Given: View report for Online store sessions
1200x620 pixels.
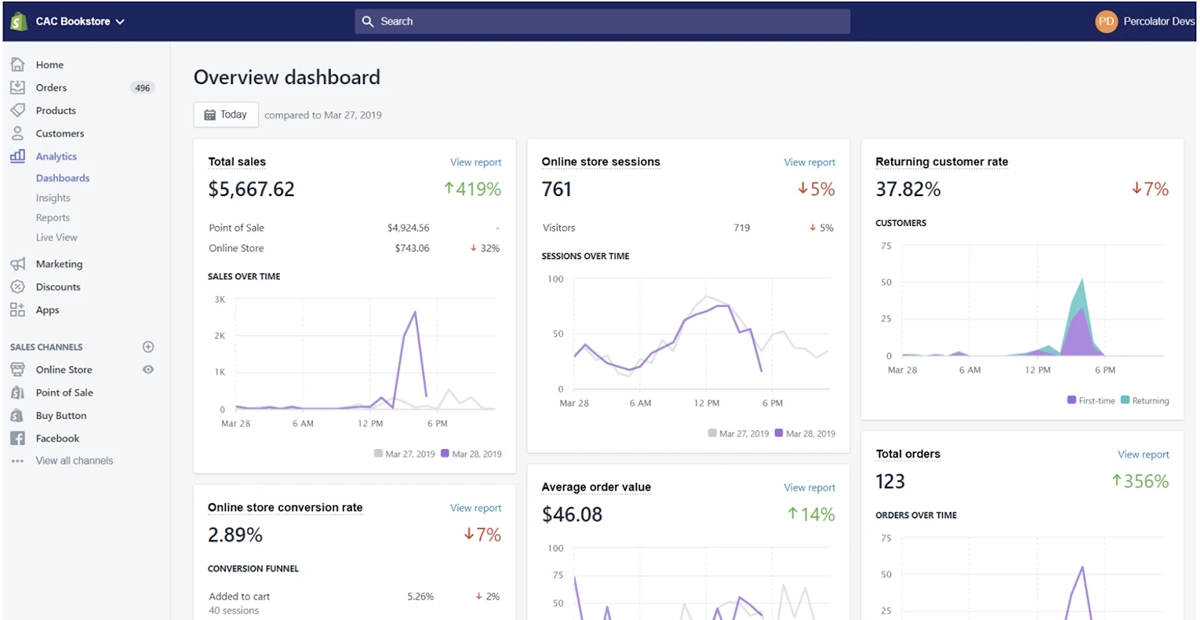Looking at the screenshot, I should [x=809, y=162].
